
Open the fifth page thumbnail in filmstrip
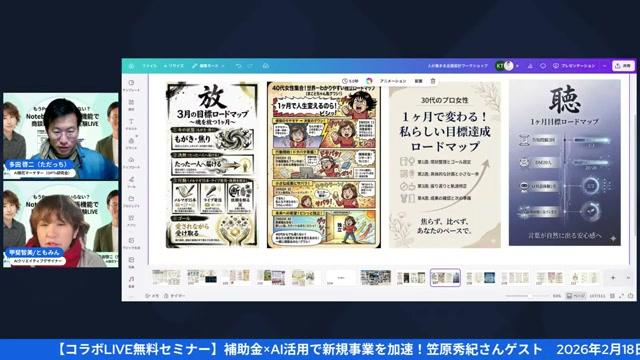(x=305, y=278)
